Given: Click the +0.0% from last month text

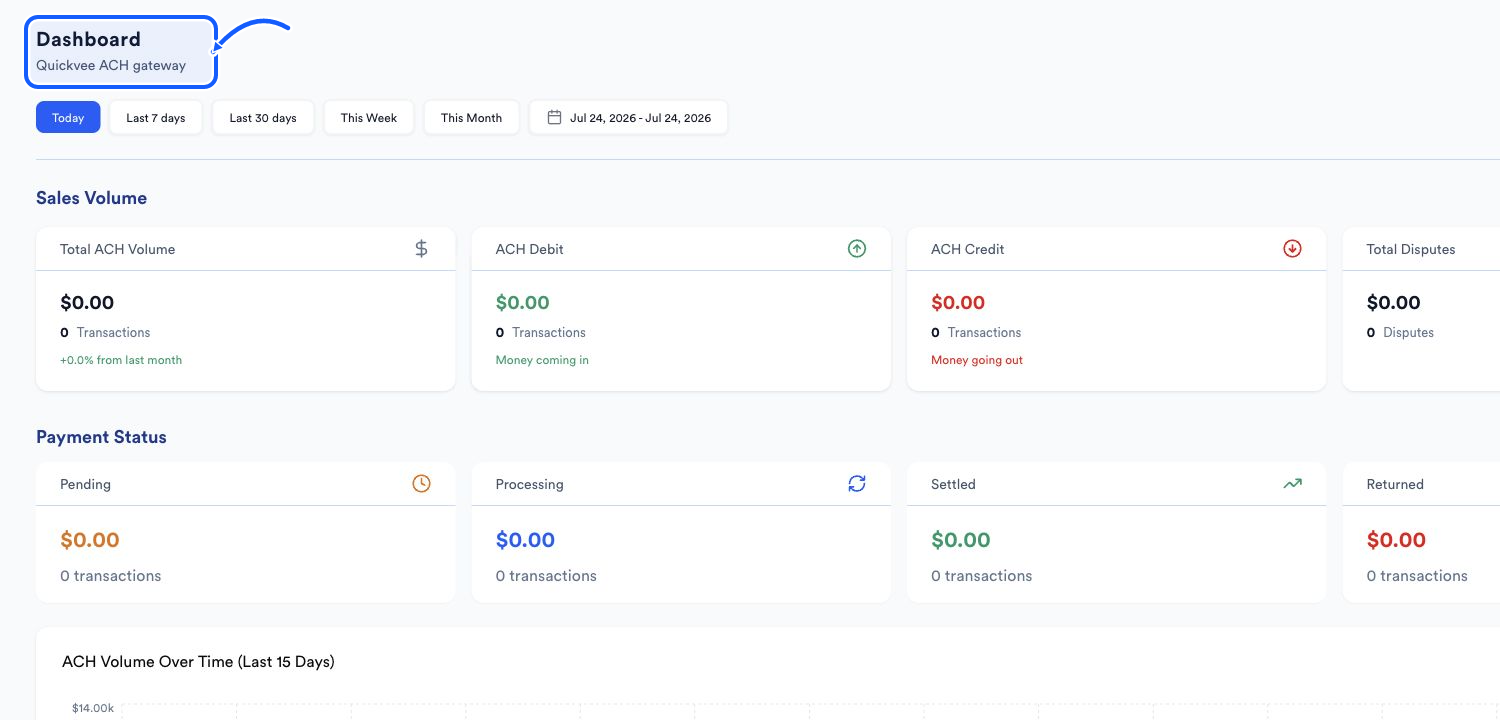Looking at the screenshot, I should click(x=121, y=360).
